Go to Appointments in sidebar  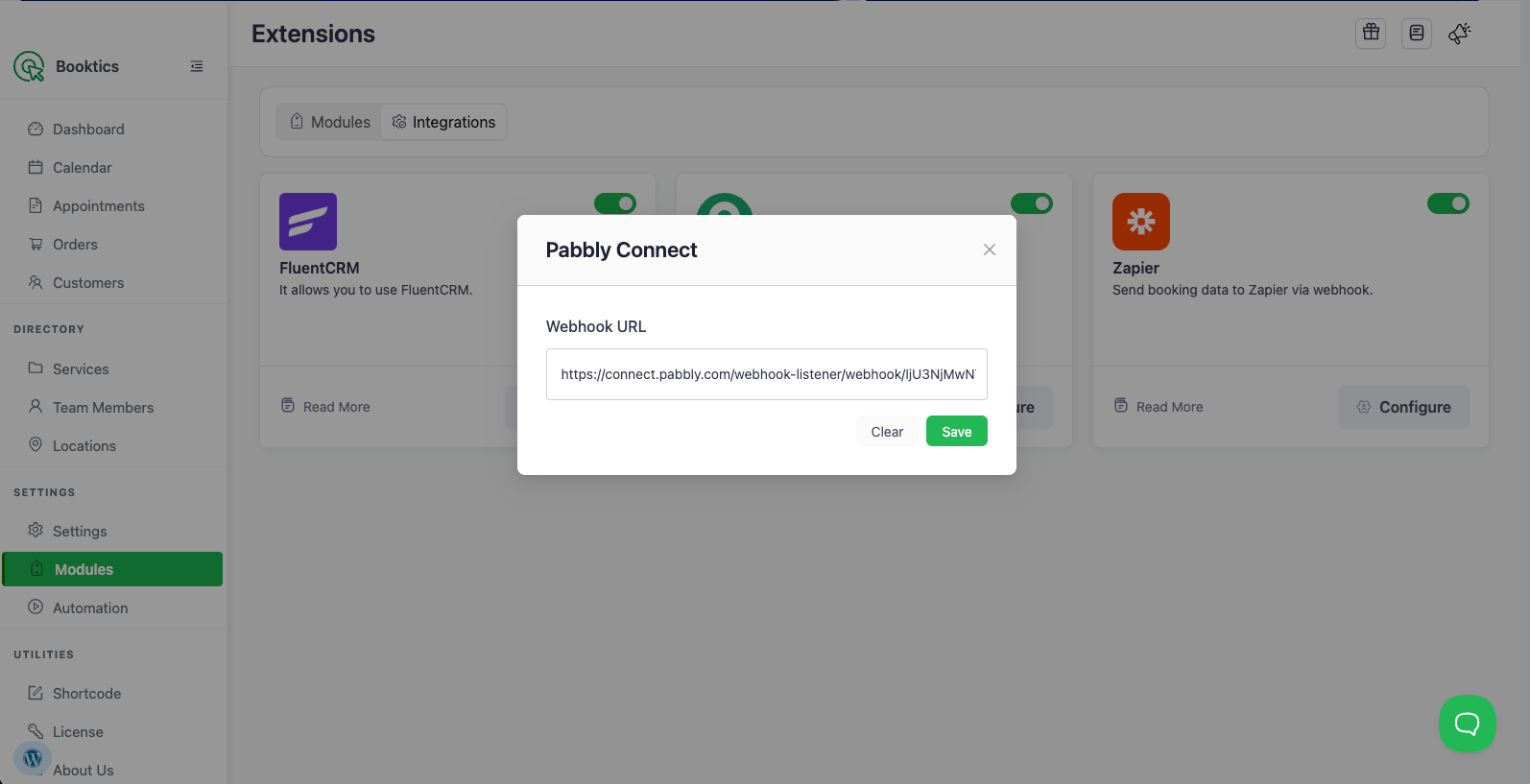coord(98,205)
